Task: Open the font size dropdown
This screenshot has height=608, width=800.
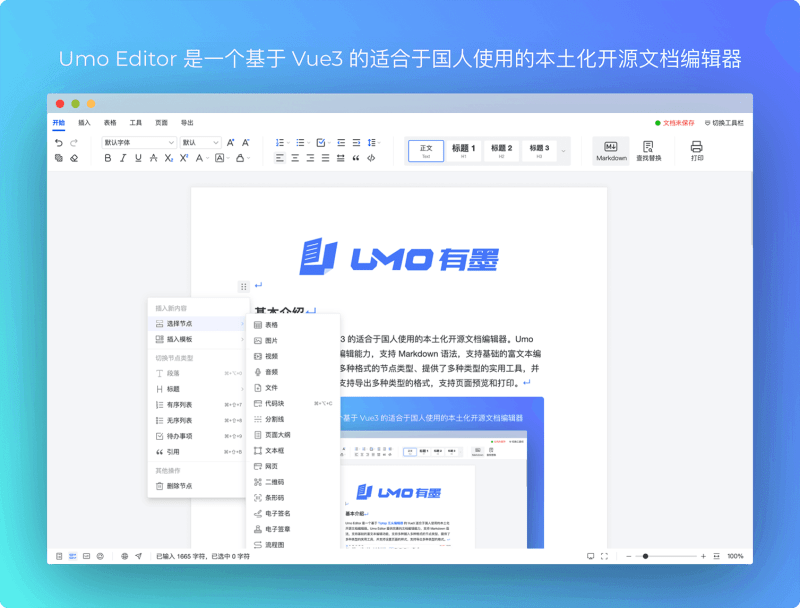Action: (x=200, y=142)
